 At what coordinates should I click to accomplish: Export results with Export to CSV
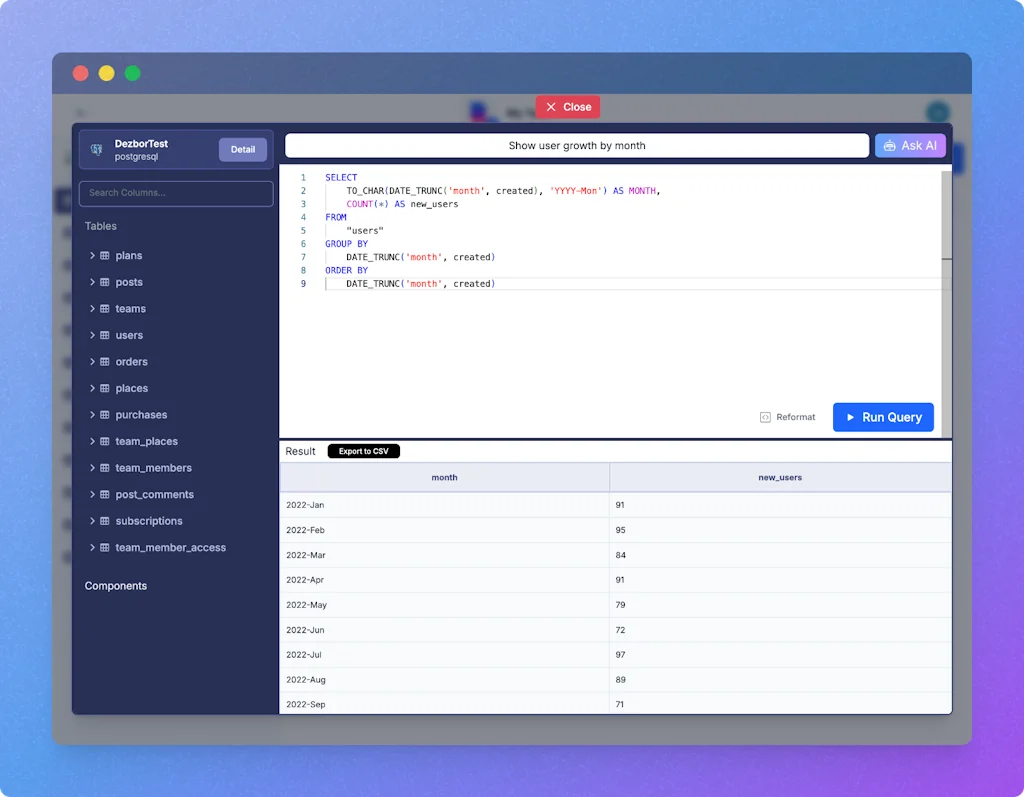[x=363, y=451]
